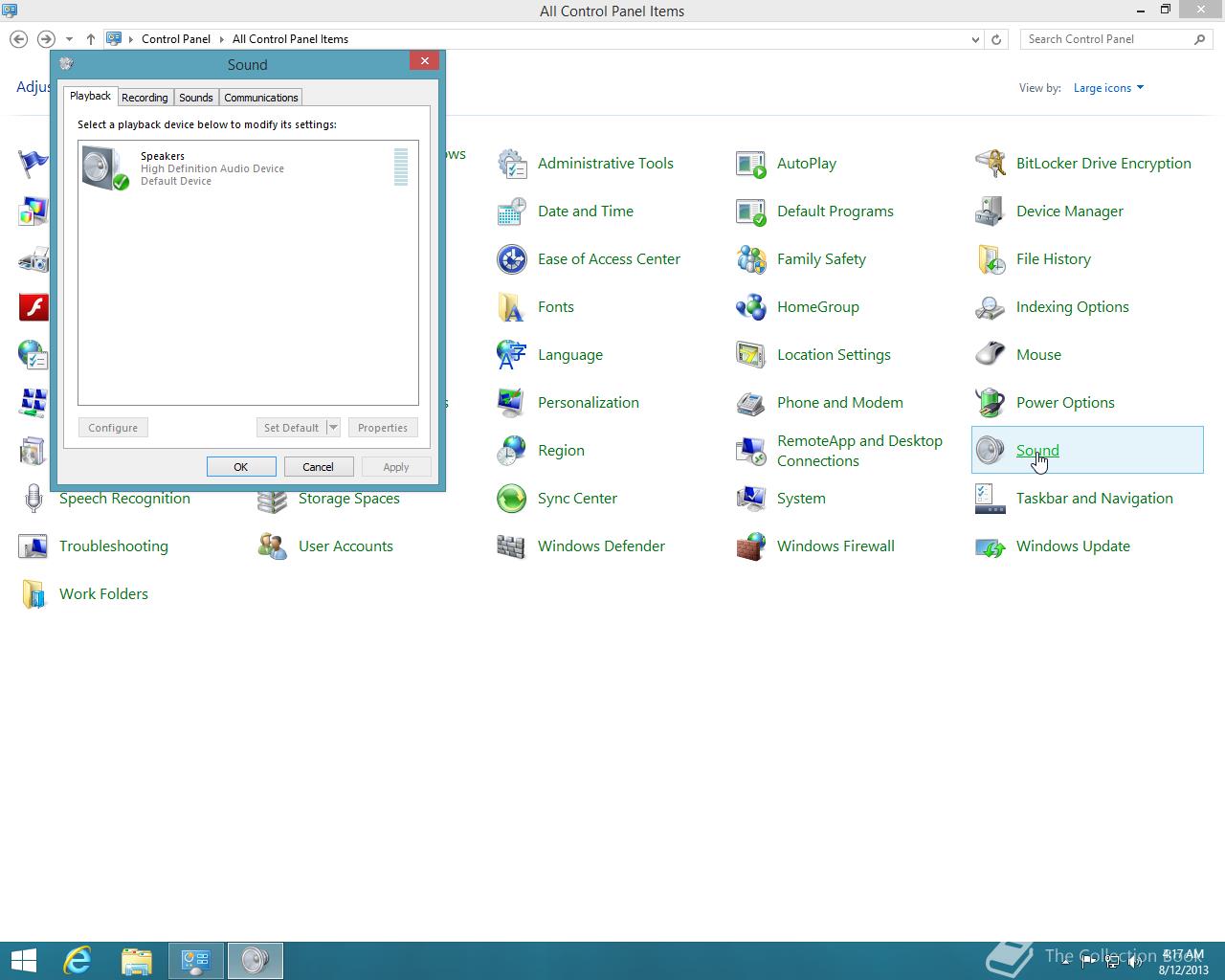This screenshot has width=1225, height=980.
Task: Open the Speech Recognition microphone icon
Action: pos(33,499)
